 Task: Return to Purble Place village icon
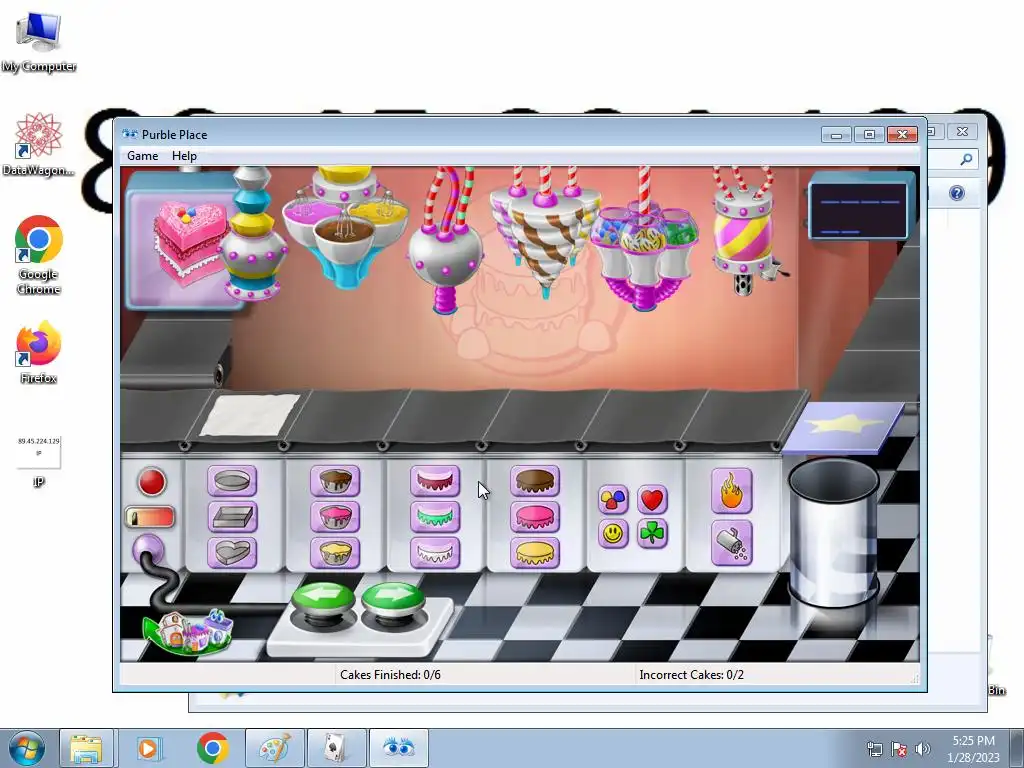click(x=189, y=631)
